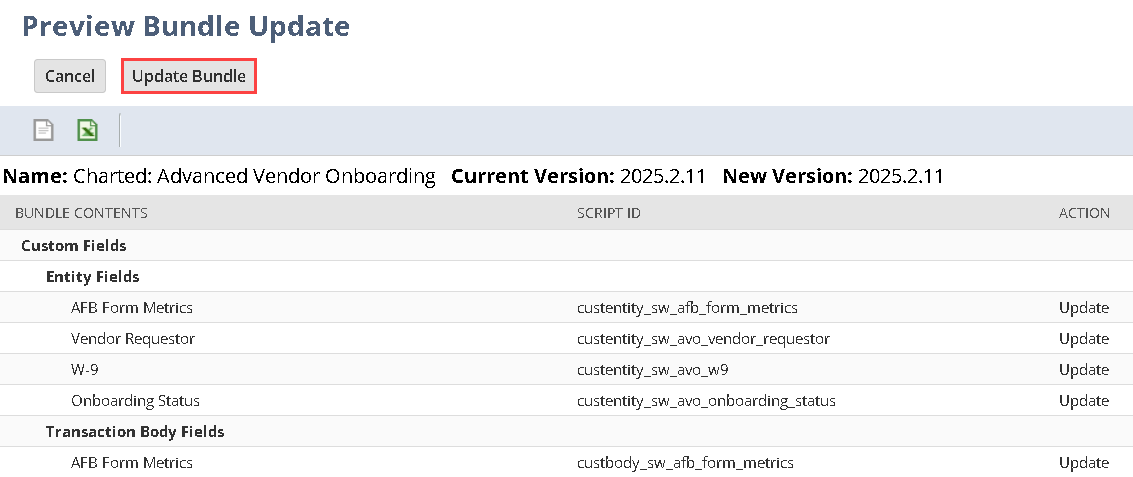Click the Export to CSV icon
Image resolution: width=1133 pixels, height=477 pixels.
click(44, 130)
